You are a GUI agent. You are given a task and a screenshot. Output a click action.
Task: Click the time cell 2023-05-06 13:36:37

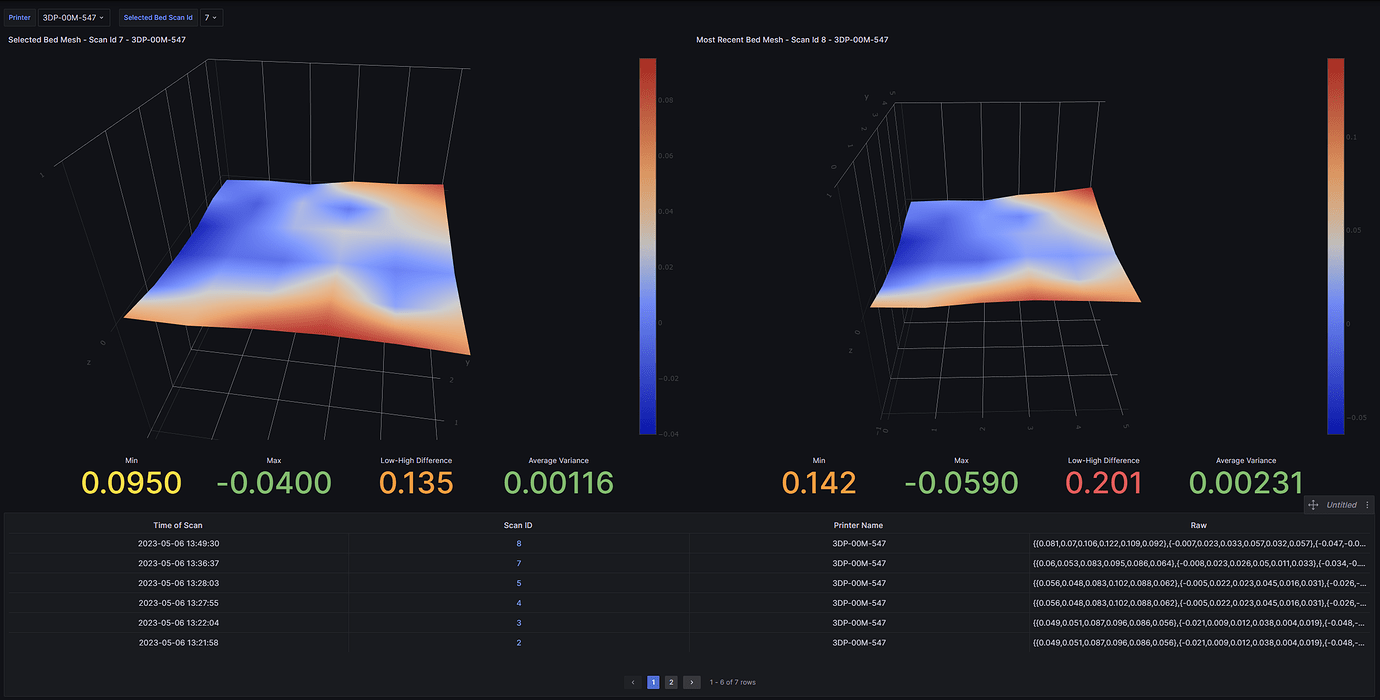tap(178, 564)
